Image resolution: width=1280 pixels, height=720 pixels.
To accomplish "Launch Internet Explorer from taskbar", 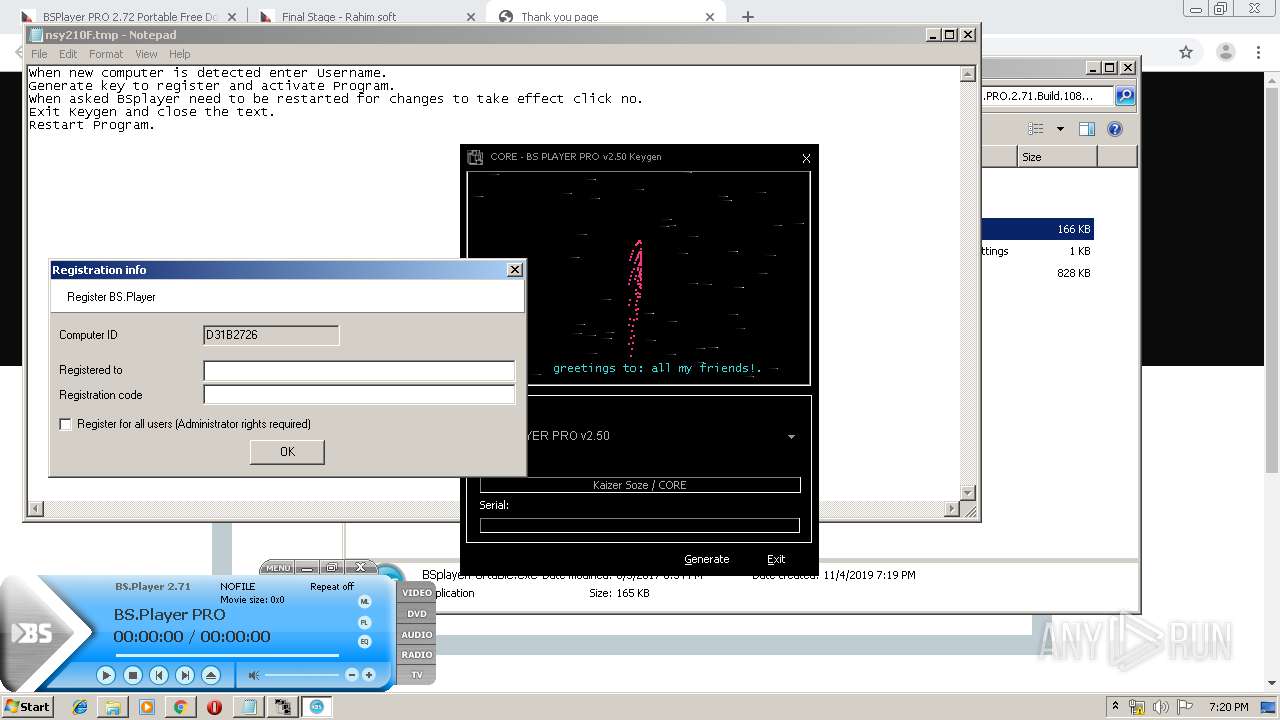I will 80,707.
